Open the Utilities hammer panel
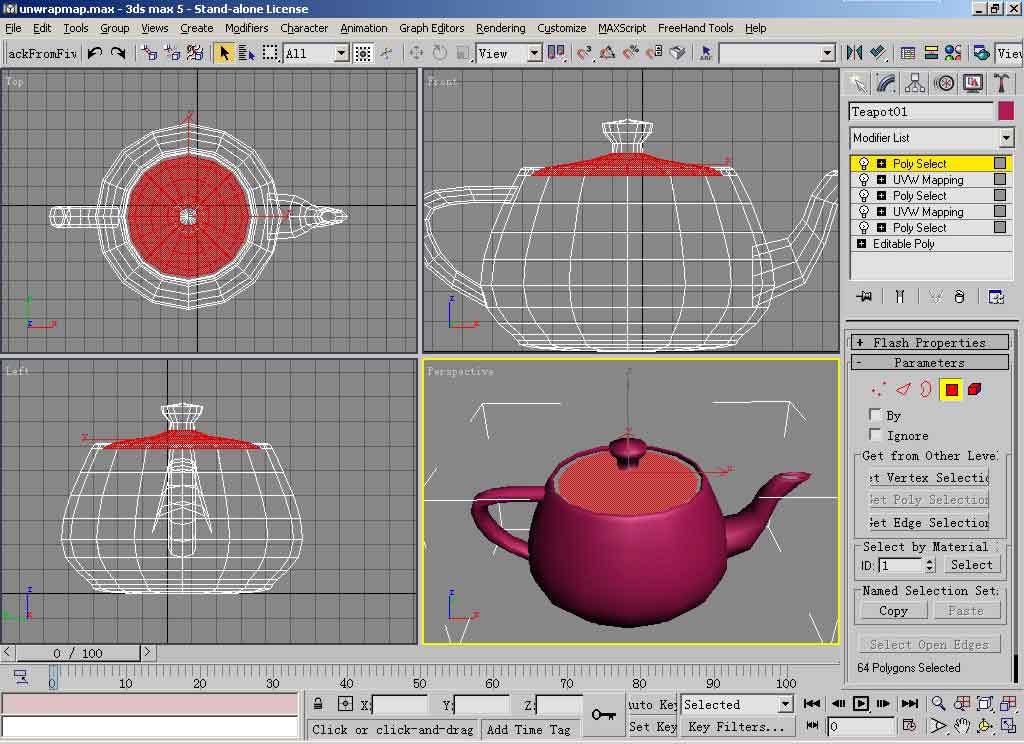This screenshot has height=744, width=1024. (999, 83)
